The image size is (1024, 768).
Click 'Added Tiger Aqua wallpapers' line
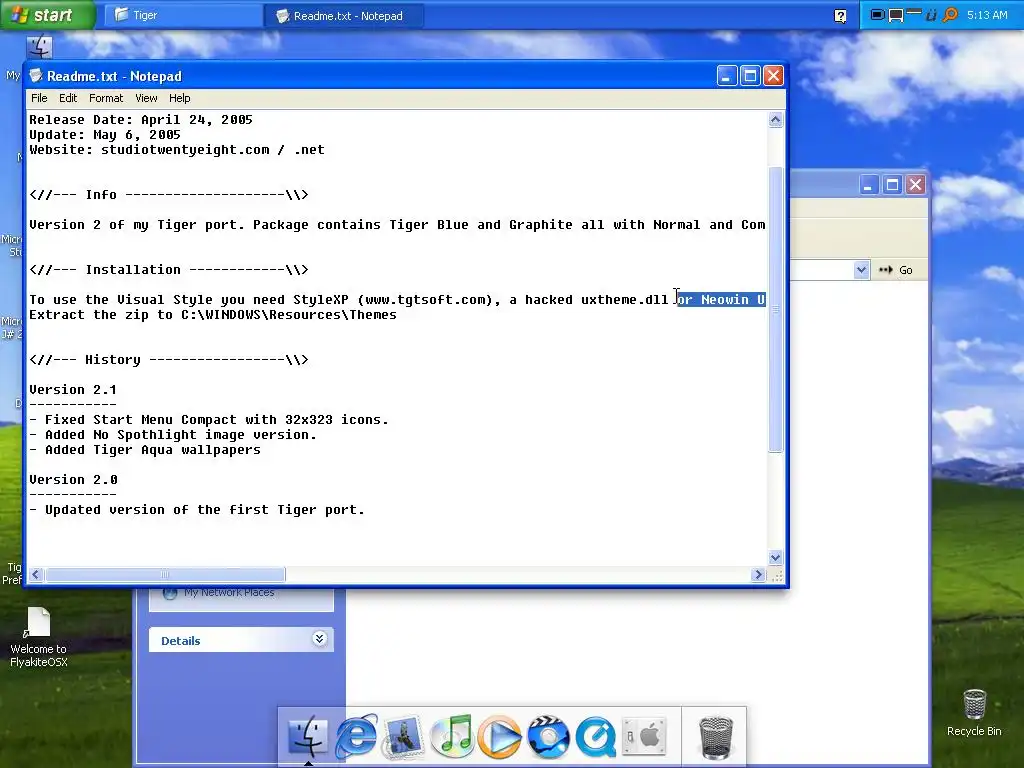(x=145, y=450)
